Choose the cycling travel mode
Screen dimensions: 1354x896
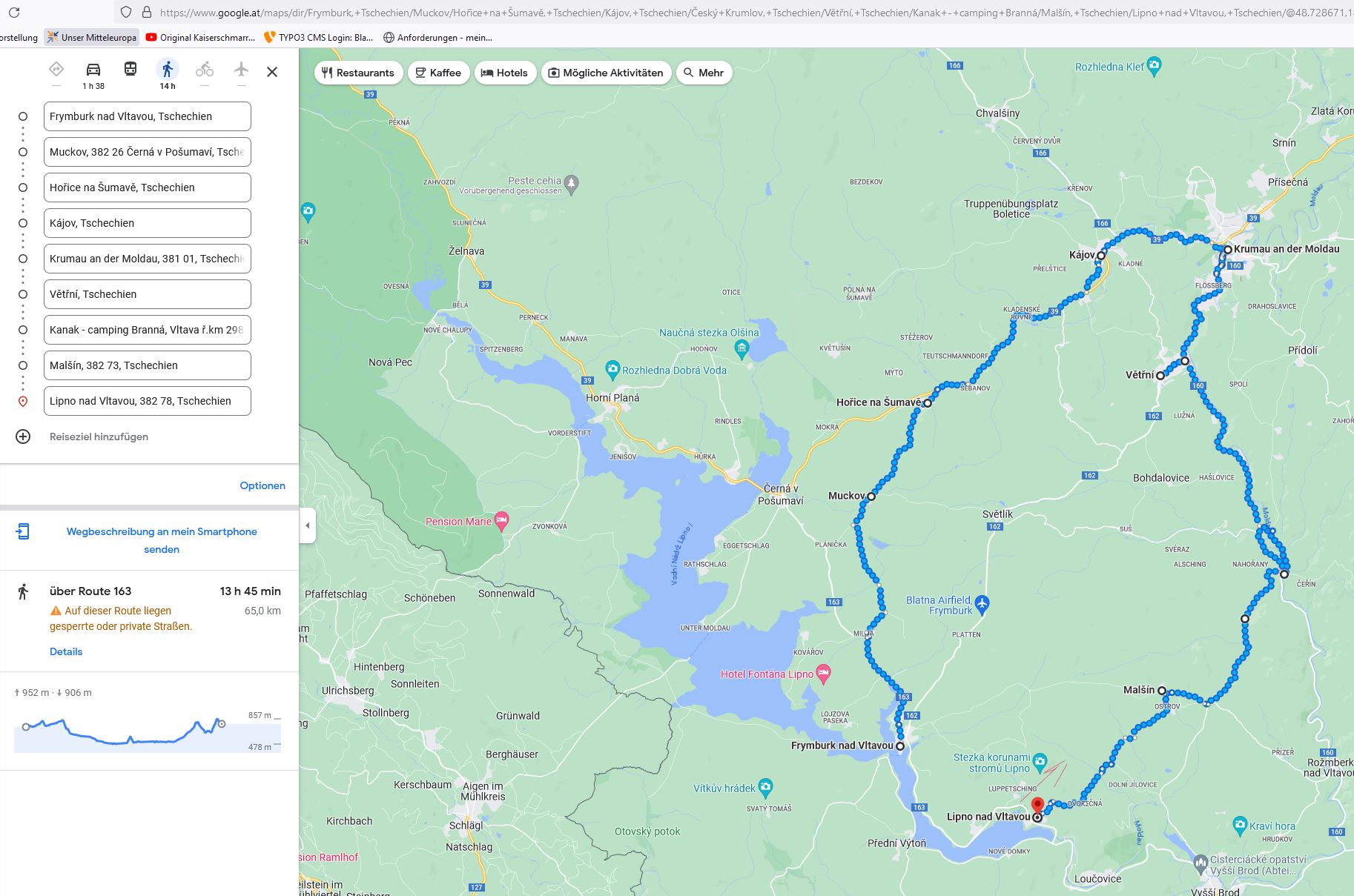coord(205,70)
